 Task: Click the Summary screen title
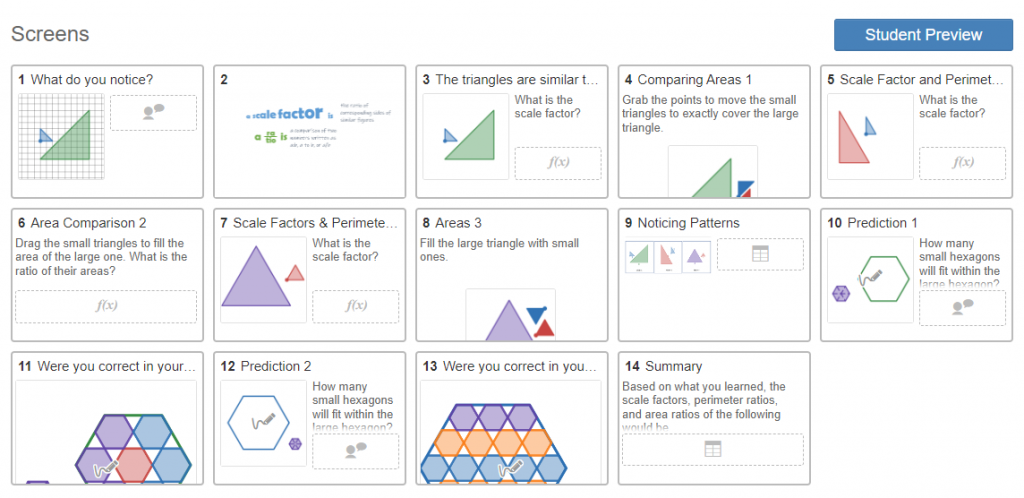tap(673, 366)
